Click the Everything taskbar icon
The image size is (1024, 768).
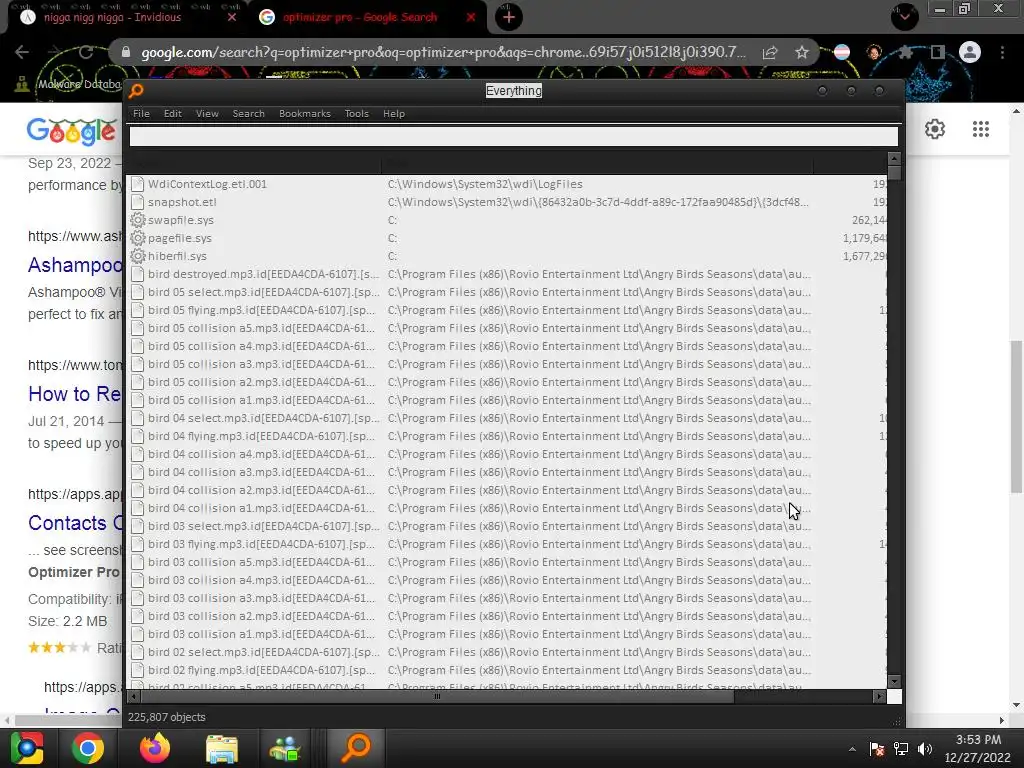[357, 748]
